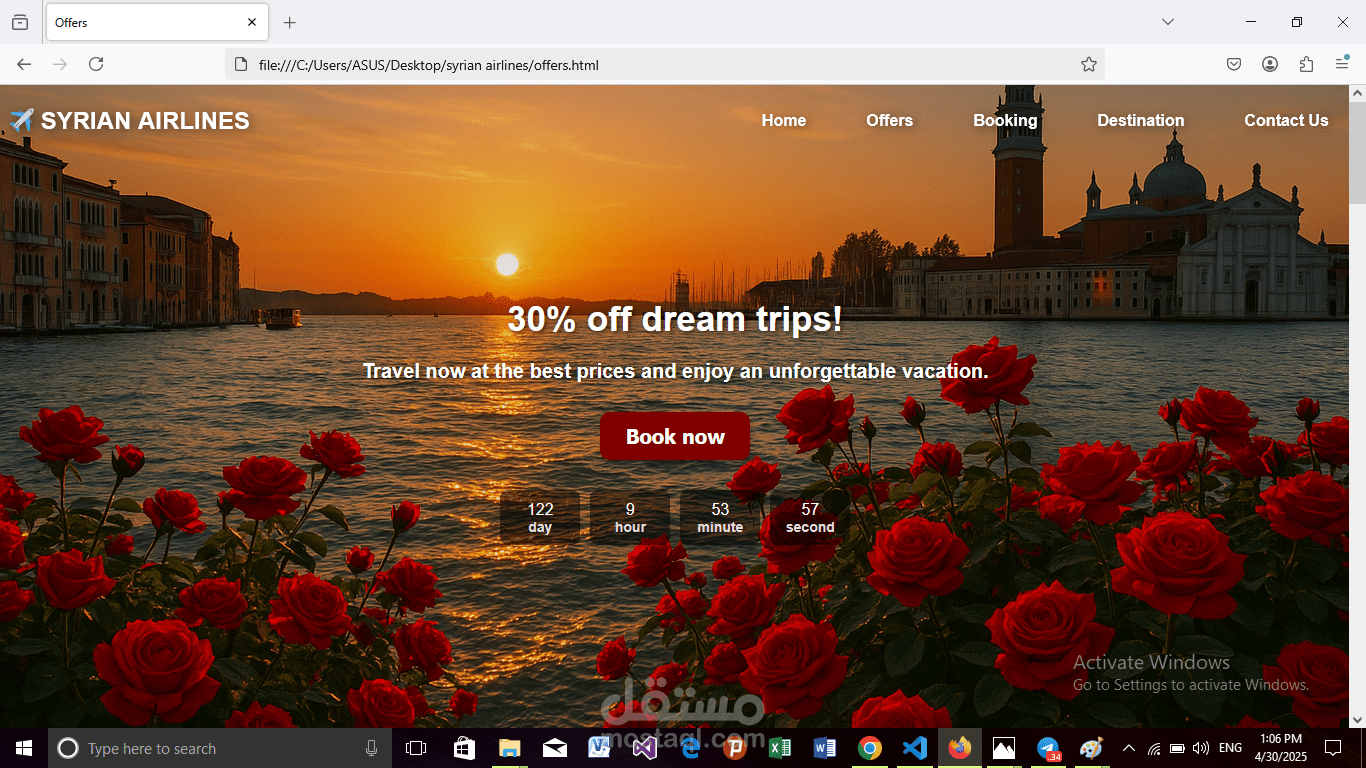Open the Pocket save icon
This screenshot has height=768, width=1366.
coord(1234,64)
